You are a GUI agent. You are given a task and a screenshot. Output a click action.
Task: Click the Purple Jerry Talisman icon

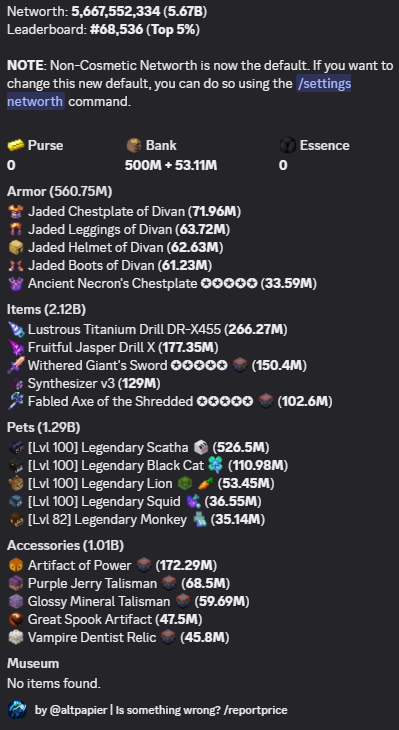tap(16, 583)
